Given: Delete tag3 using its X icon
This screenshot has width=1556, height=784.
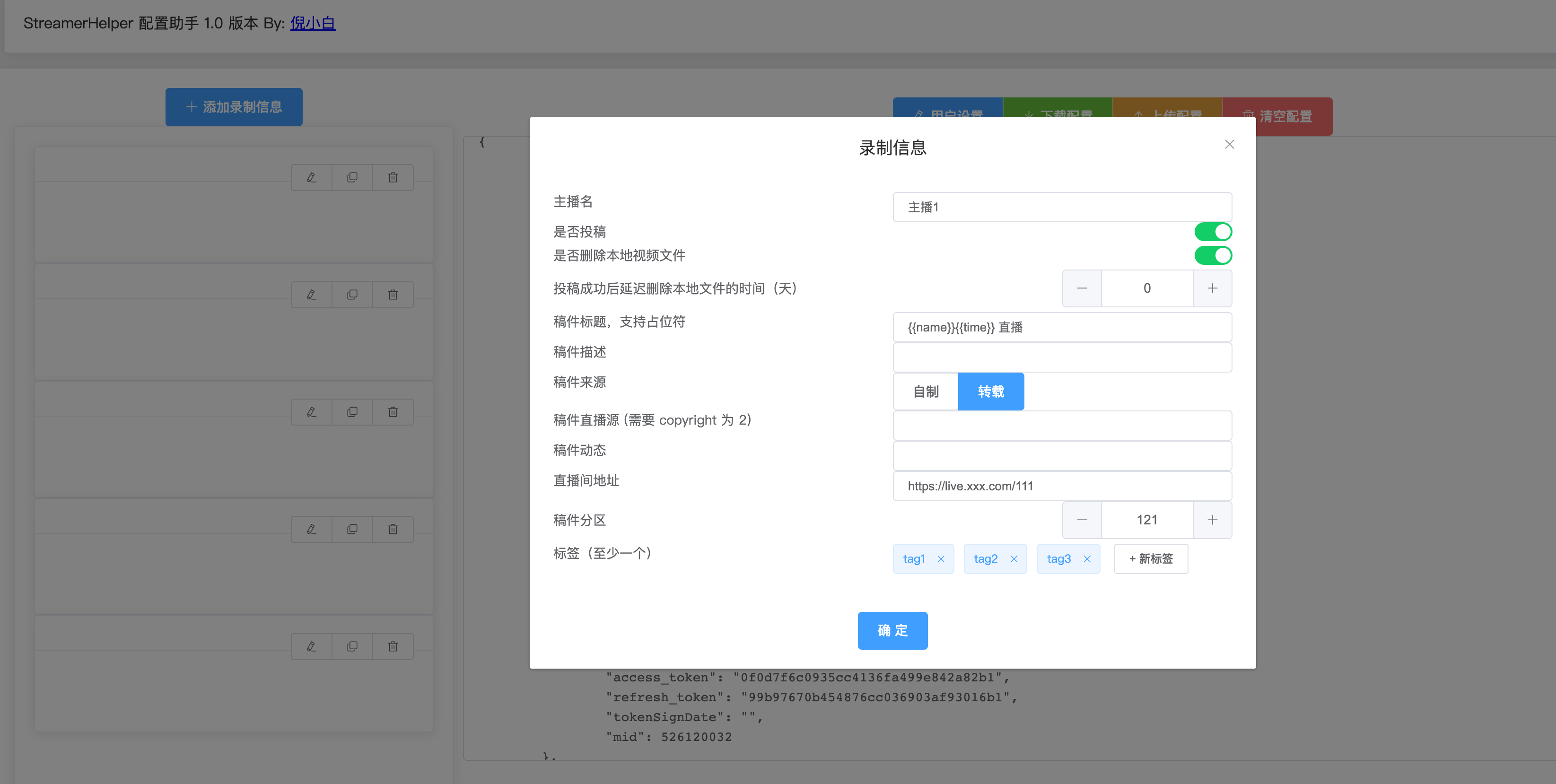Looking at the screenshot, I should click(1087, 559).
